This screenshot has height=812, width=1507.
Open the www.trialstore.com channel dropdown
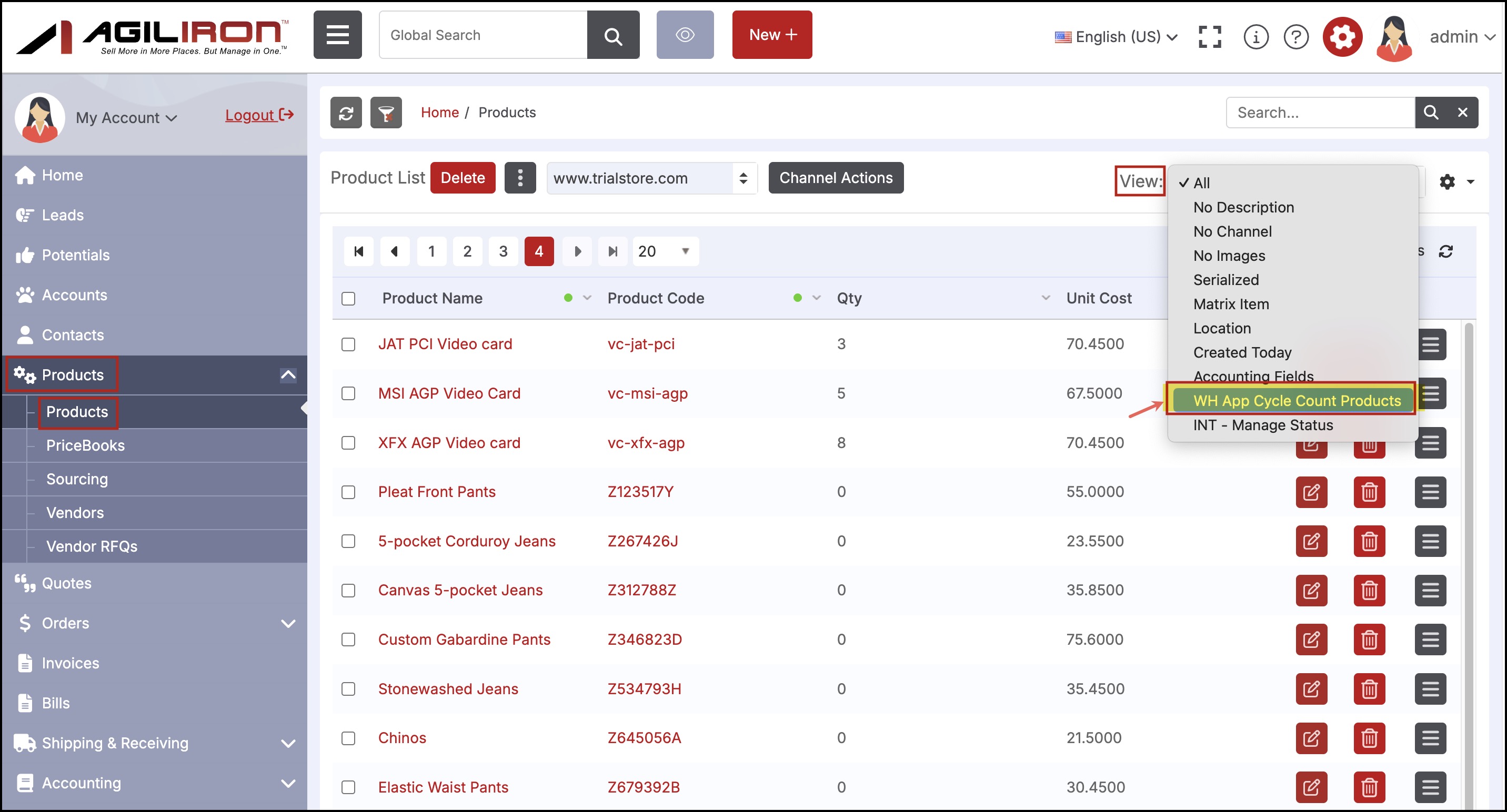(x=650, y=178)
